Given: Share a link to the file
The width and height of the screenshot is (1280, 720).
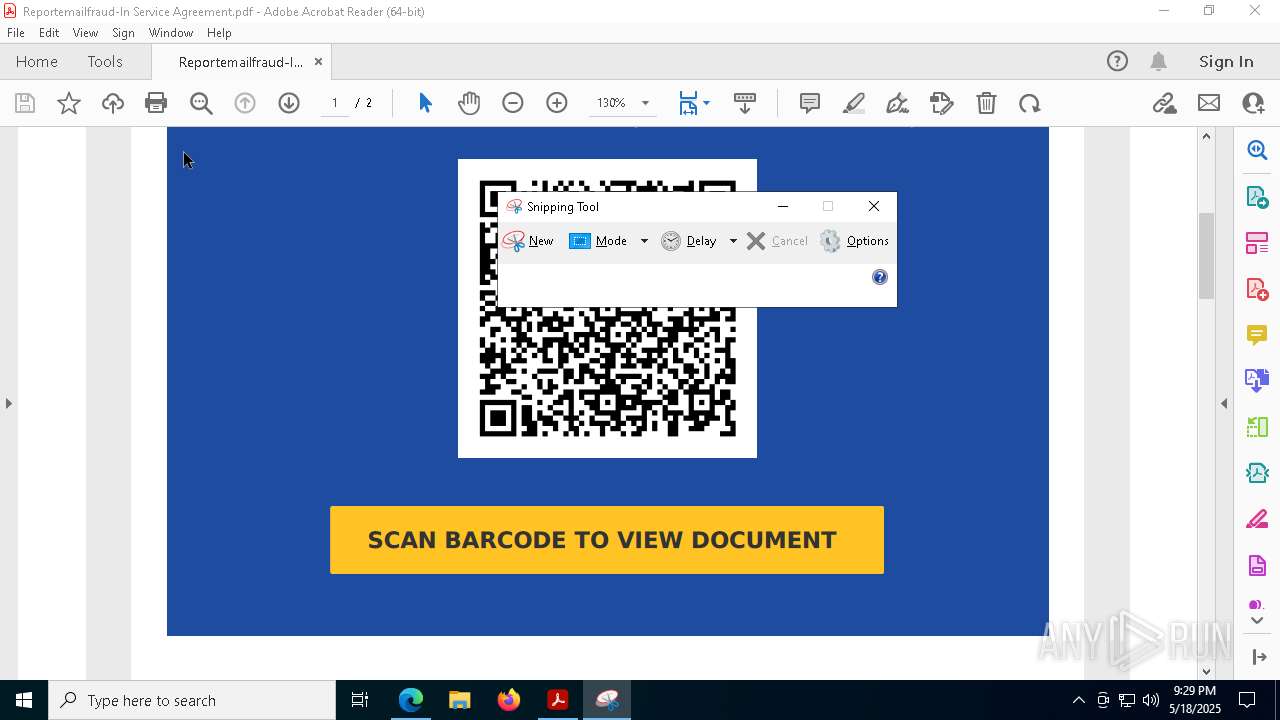Looking at the screenshot, I should click(1164, 103).
